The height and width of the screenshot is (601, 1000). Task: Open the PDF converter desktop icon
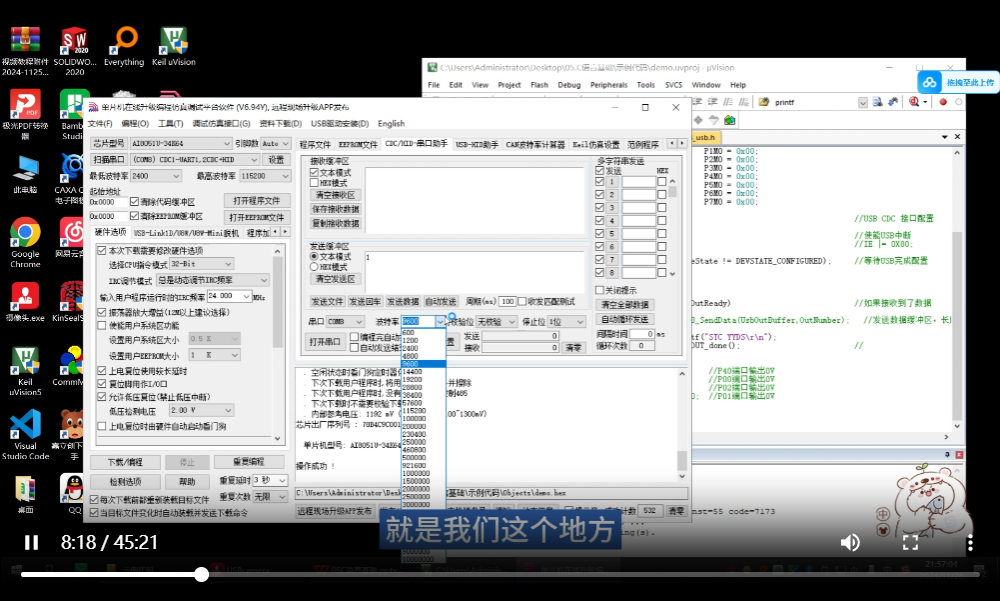tap(25, 115)
